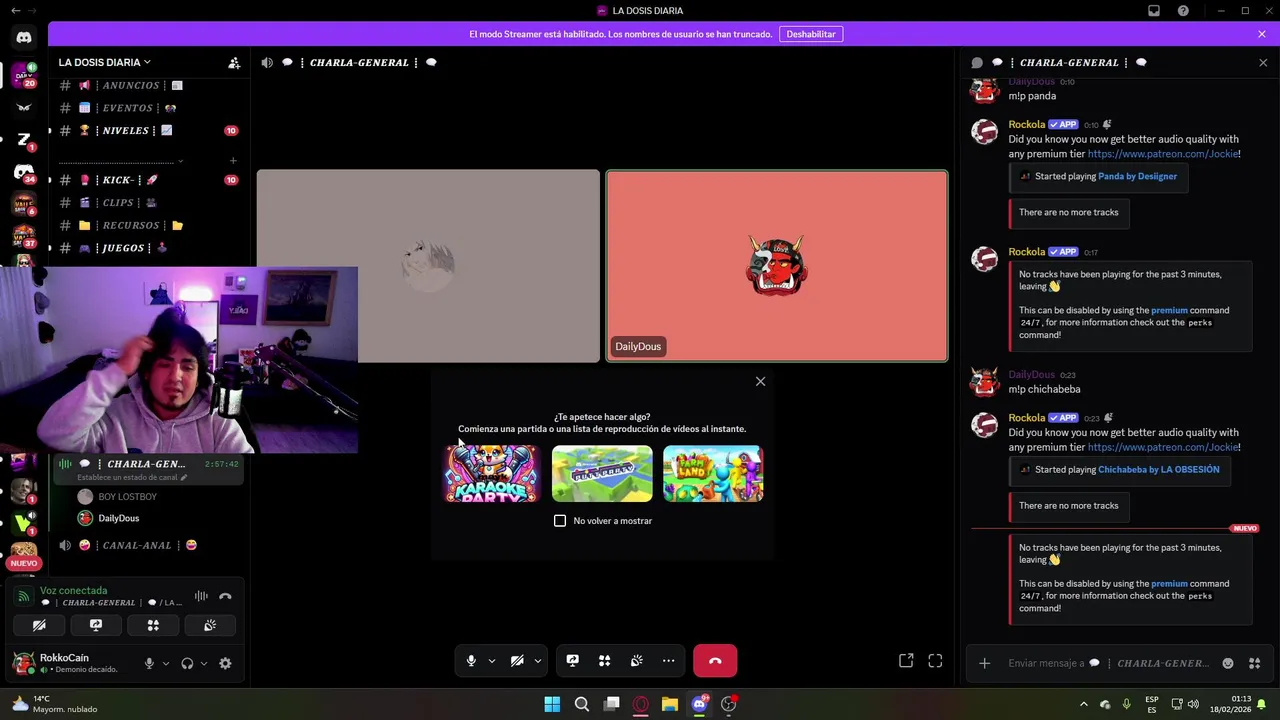Open threads icon in chat panel header
Image resolution: width=1280 pixels, height=720 pixels.
[x=977, y=62]
